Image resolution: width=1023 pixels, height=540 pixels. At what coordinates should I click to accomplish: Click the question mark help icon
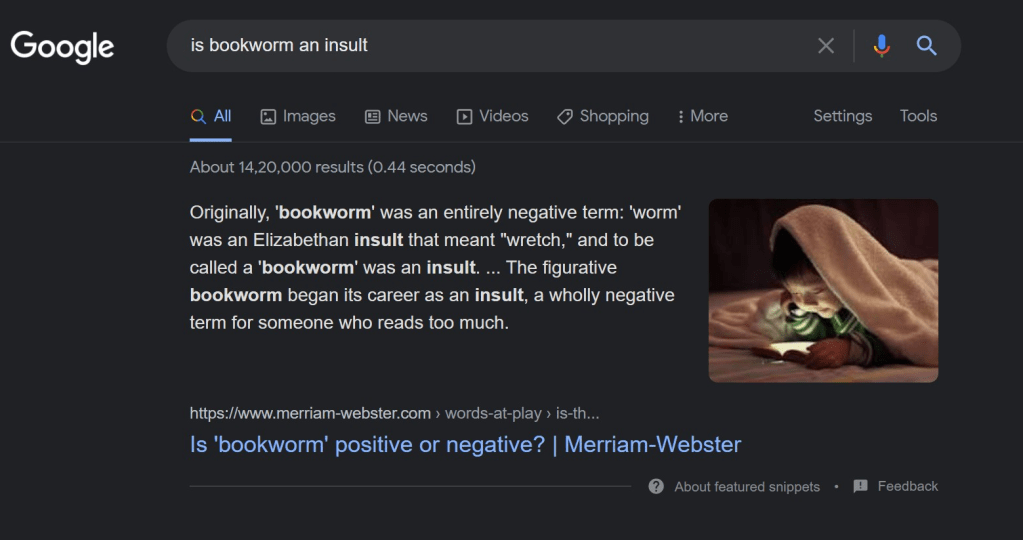click(x=656, y=487)
